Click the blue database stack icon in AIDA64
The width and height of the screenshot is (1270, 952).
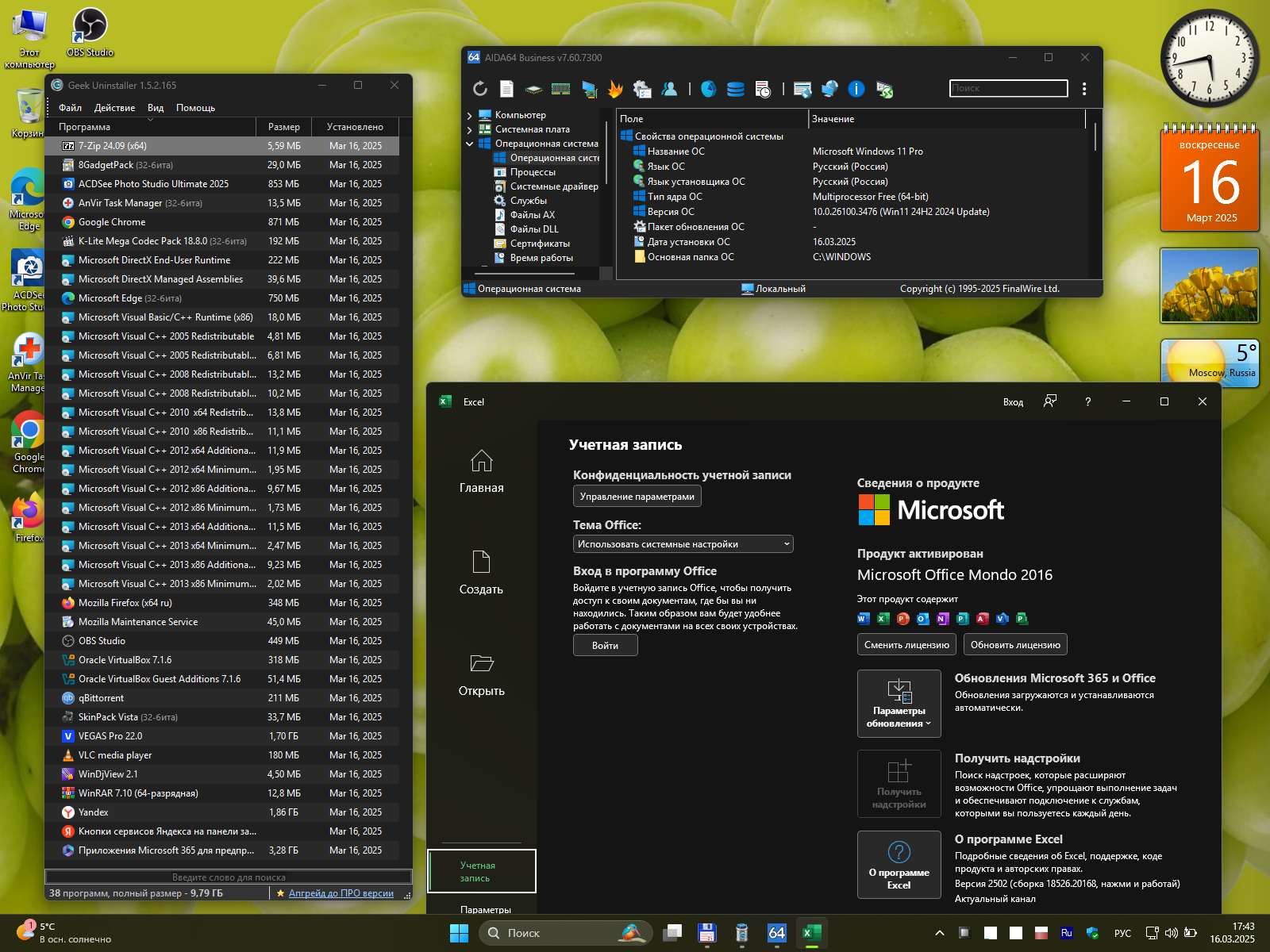(x=736, y=89)
